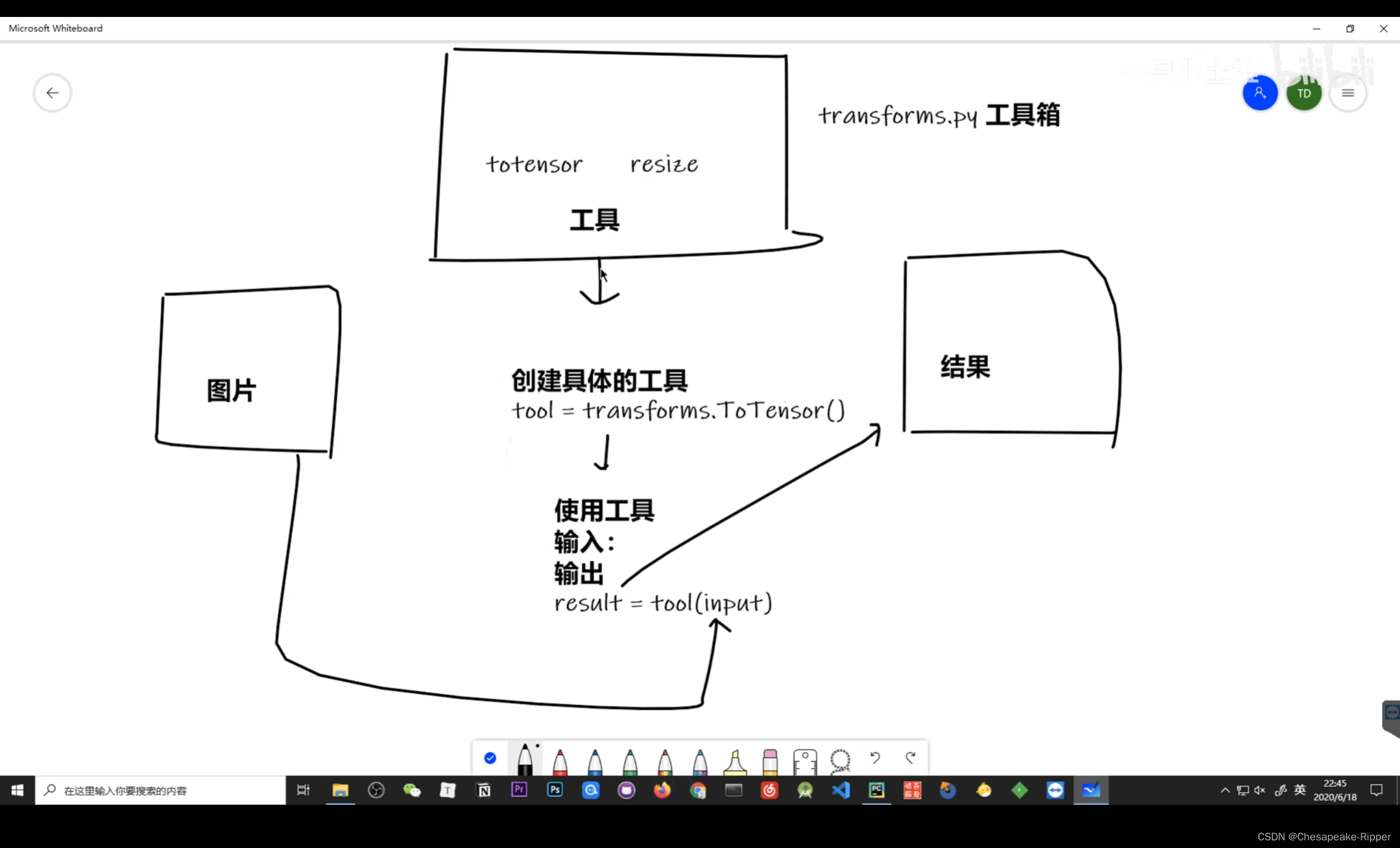This screenshot has width=1400, height=848.
Task: Open the TD account avatar menu
Action: pyautogui.click(x=1304, y=92)
